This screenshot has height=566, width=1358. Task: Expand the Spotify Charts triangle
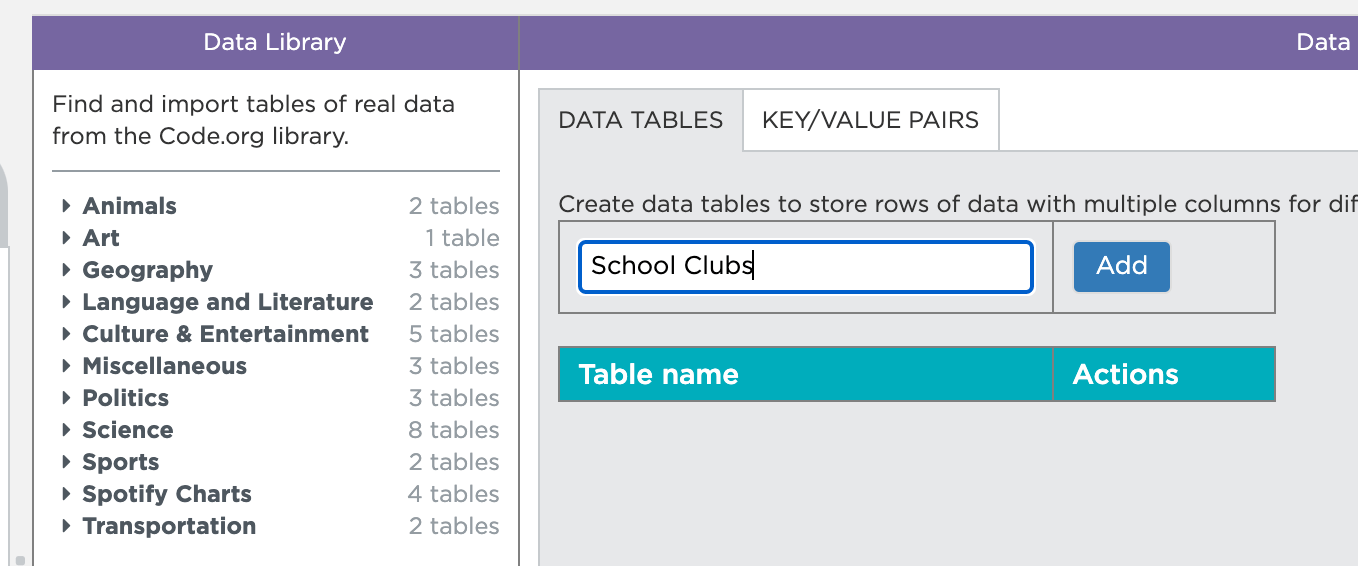click(66, 494)
